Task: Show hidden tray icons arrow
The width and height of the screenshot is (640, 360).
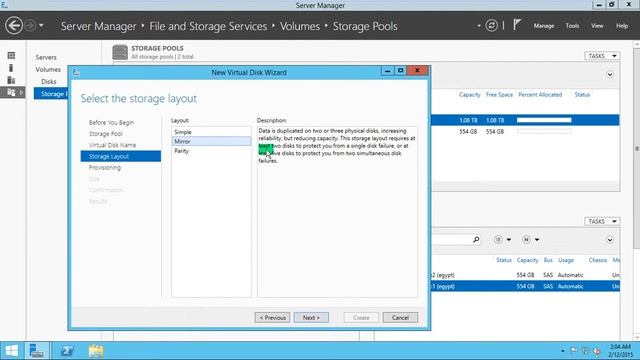Action: tap(562, 351)
